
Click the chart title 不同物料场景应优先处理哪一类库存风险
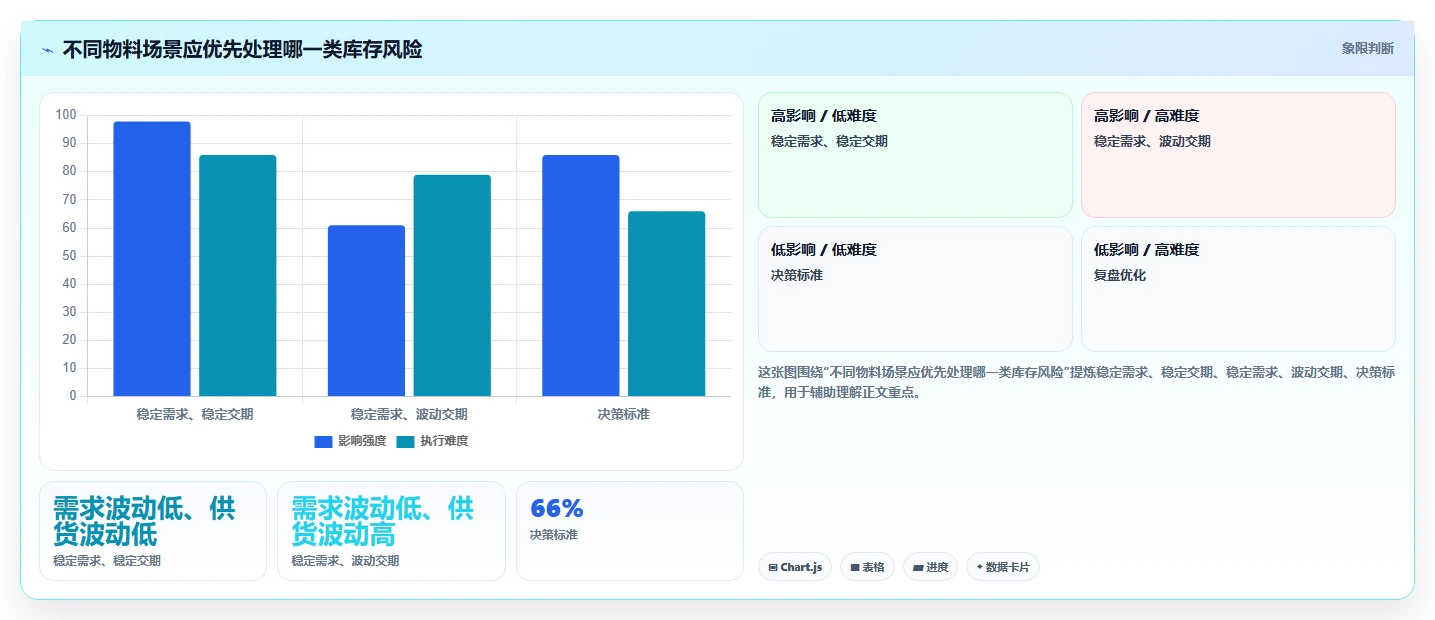click(242, 49)
